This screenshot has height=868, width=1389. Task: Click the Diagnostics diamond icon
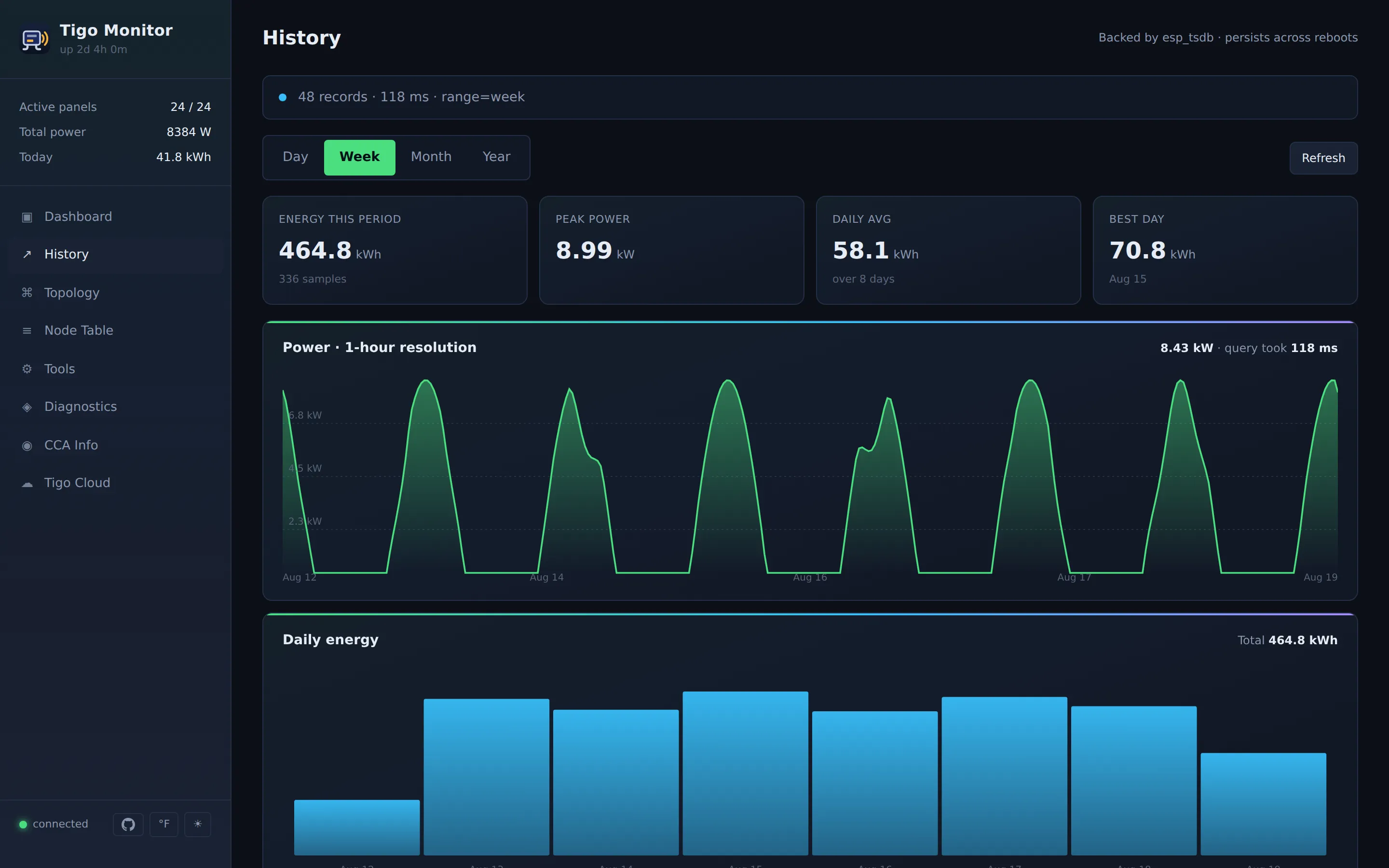coord(27,407)
